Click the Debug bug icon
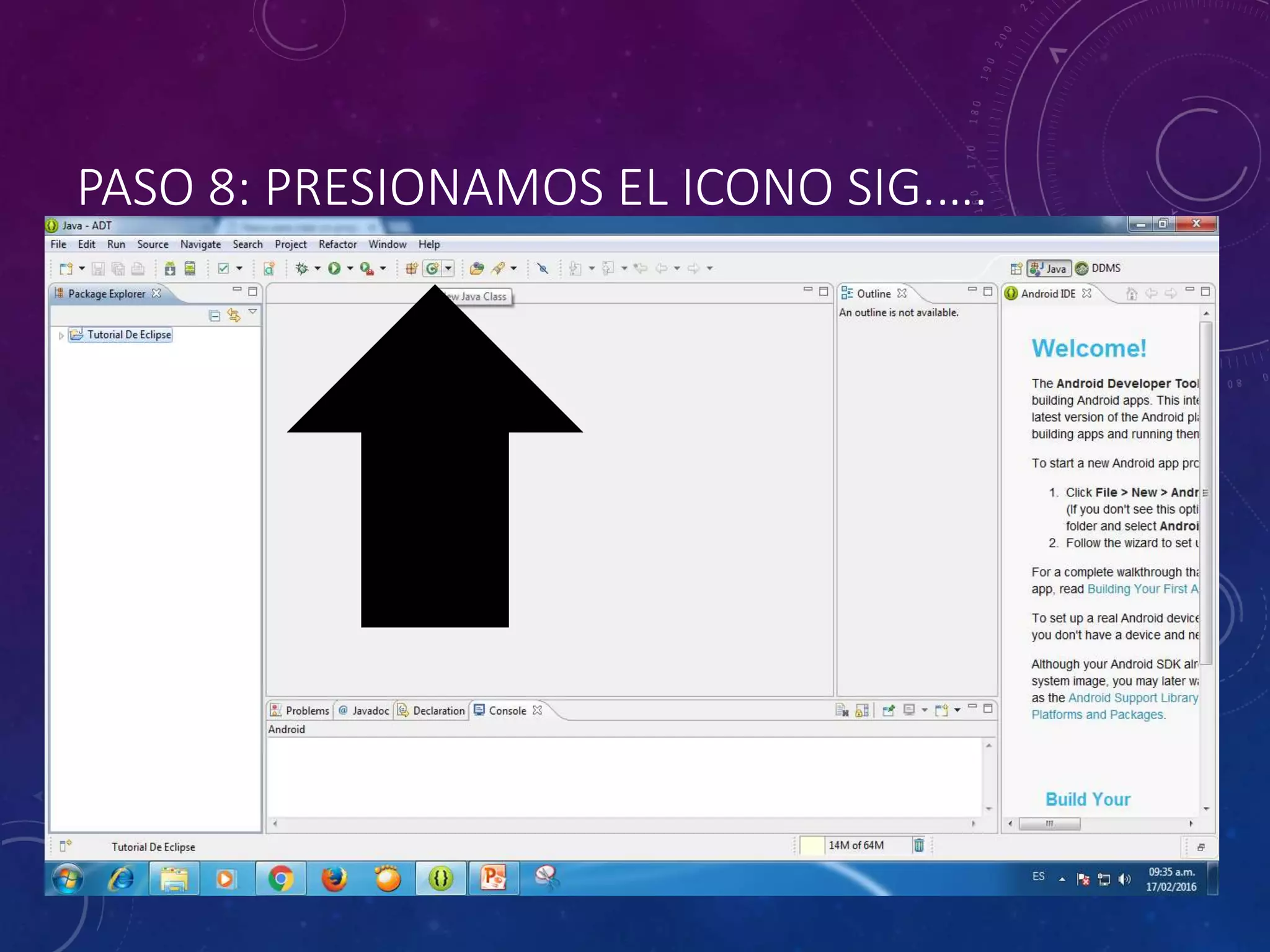 302,268
